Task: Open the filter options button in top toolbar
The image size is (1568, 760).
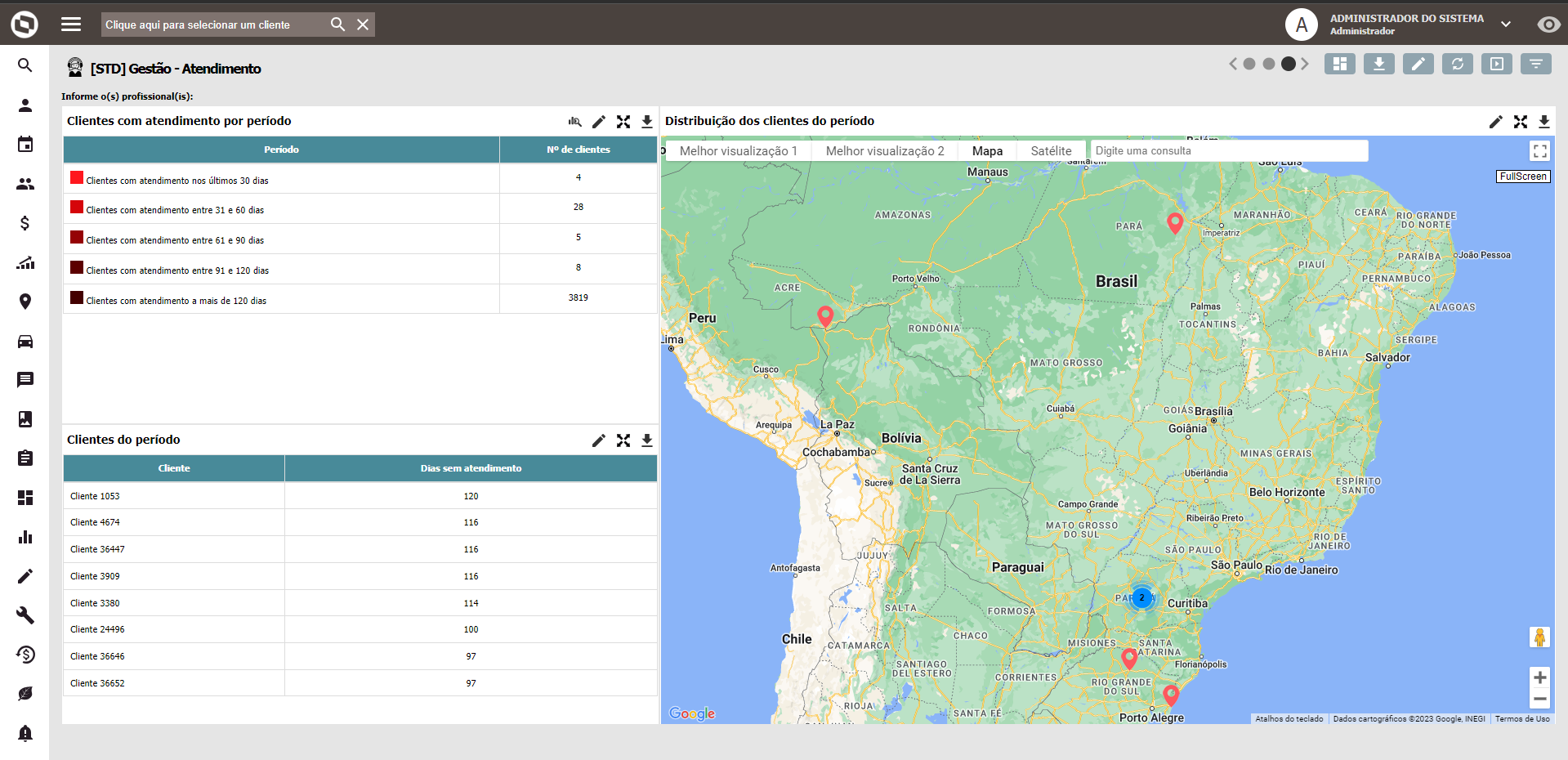Action: pos(1535,64)
